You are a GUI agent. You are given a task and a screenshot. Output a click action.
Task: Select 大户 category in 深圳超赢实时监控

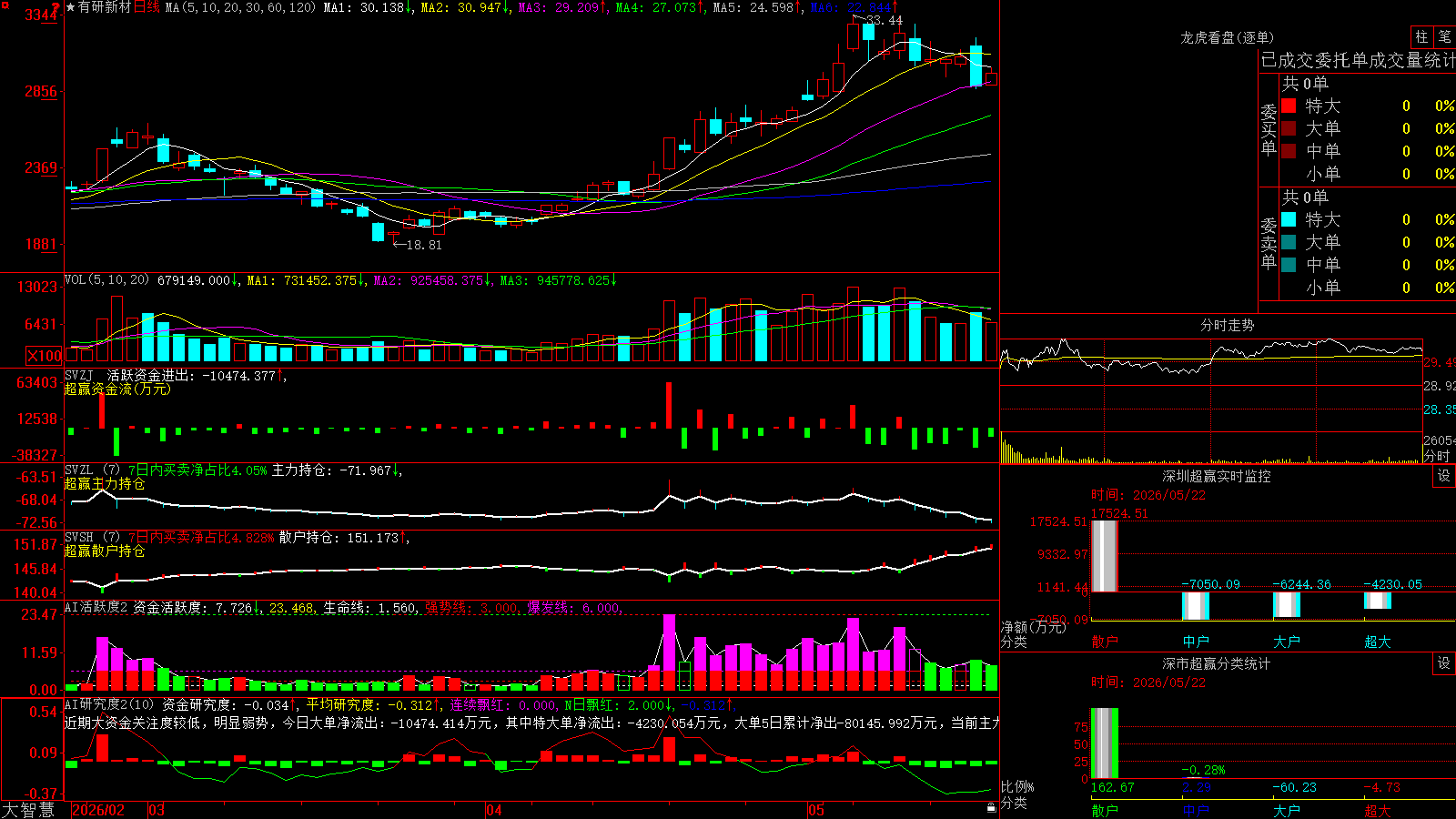1287,641
